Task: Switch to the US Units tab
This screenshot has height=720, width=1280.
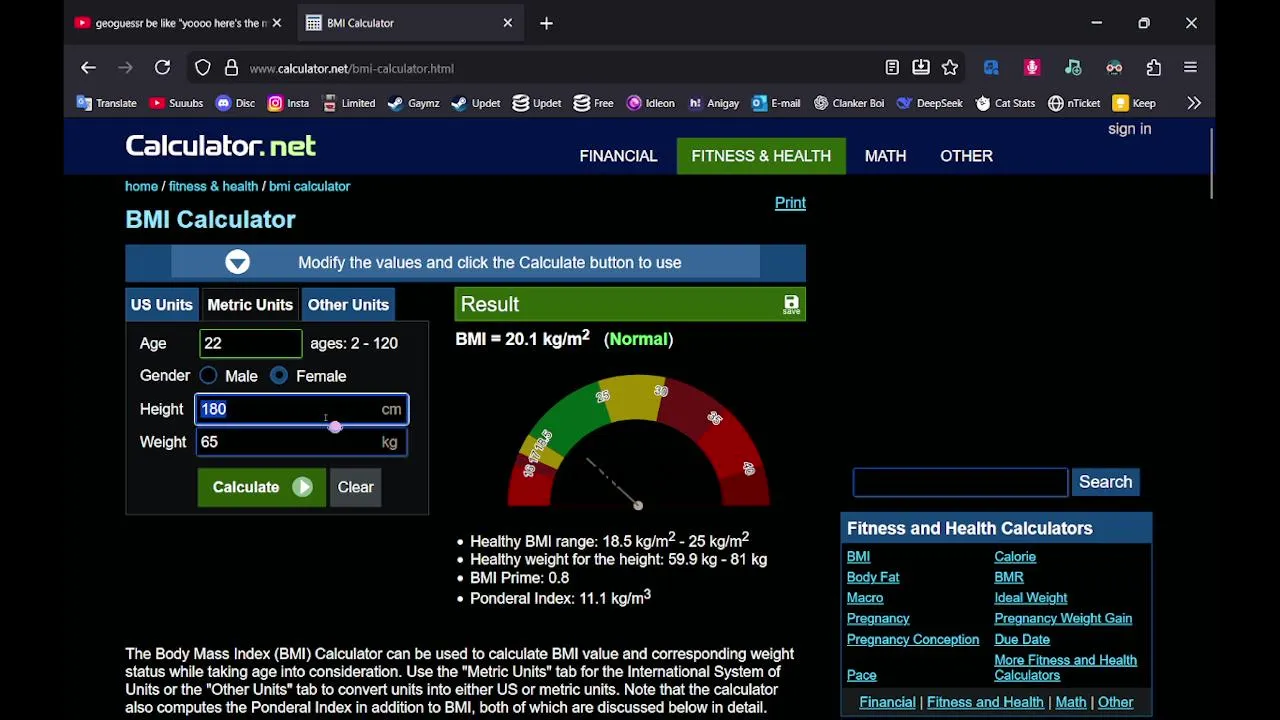Action: pos(161,305)
